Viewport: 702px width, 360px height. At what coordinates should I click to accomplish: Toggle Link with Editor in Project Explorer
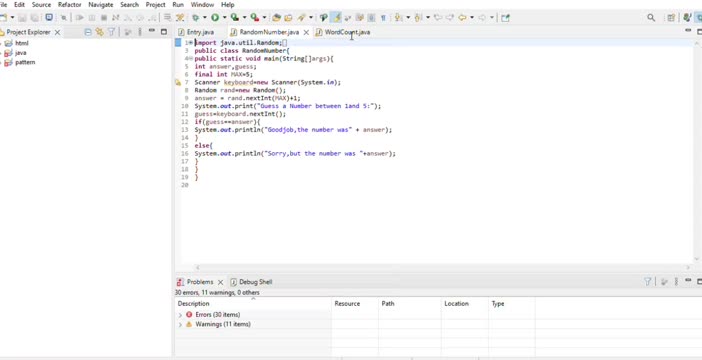99,32
